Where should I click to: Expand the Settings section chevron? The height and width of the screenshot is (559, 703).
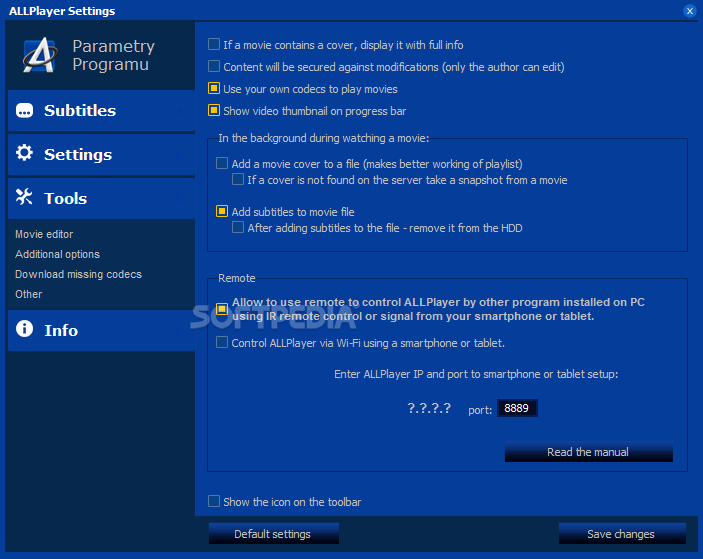[178, 154]
